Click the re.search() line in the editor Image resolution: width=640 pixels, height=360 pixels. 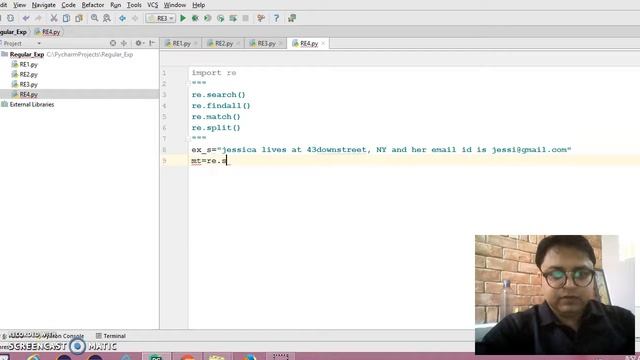click(218, 95)
